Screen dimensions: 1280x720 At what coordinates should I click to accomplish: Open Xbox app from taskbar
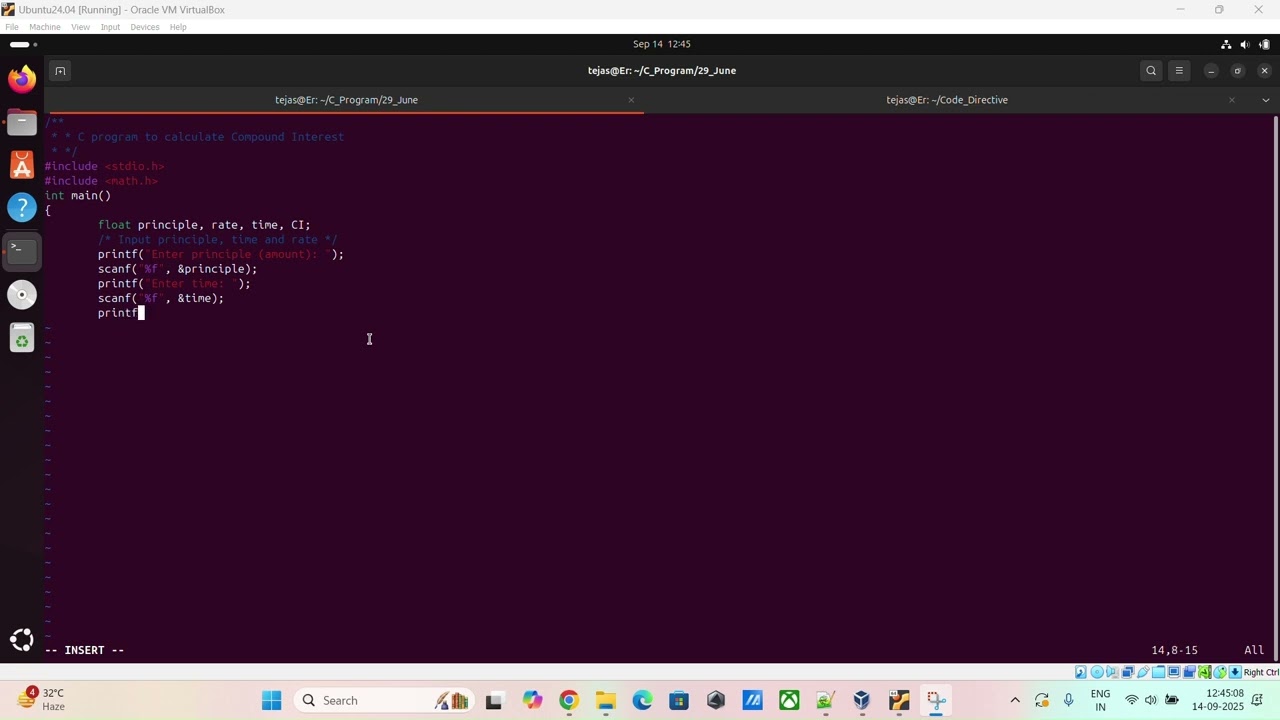(789, 700)
